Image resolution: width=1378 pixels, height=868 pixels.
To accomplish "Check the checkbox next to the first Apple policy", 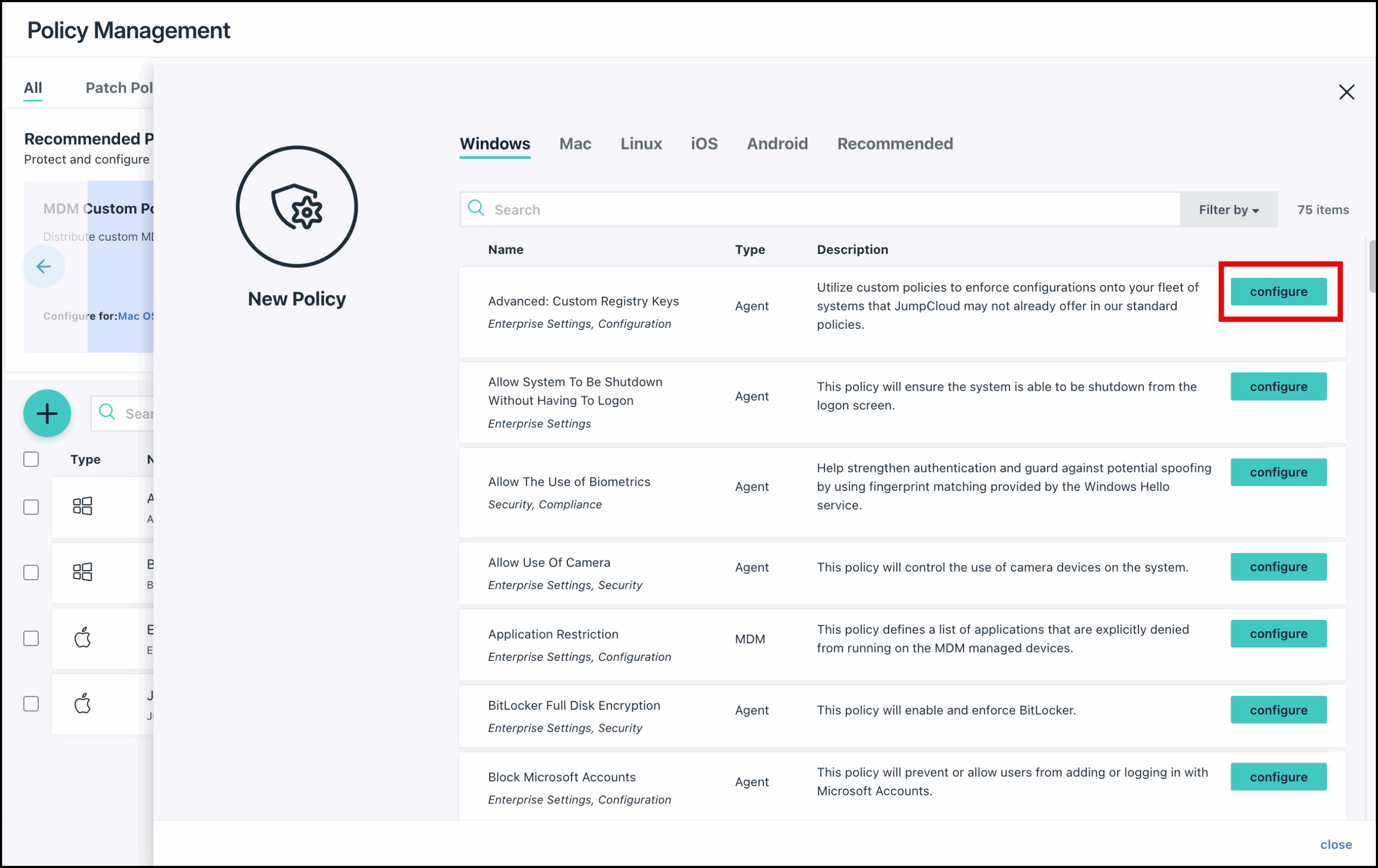I will click(31, 638).
